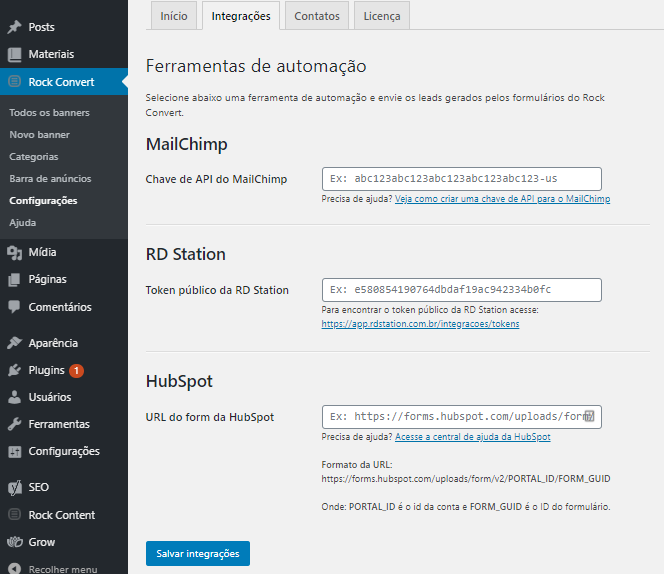Click the Recolher menu arrow icon
This screenshot has width=664, height=574.
click(14, 568)
